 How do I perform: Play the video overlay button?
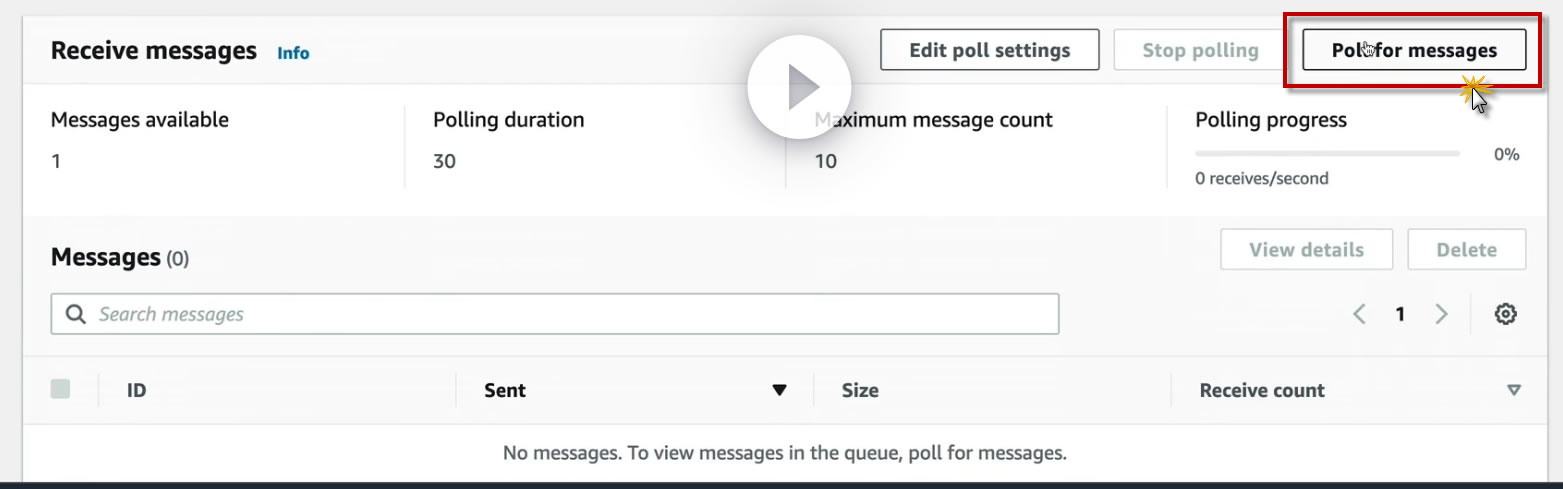(798, 87)
